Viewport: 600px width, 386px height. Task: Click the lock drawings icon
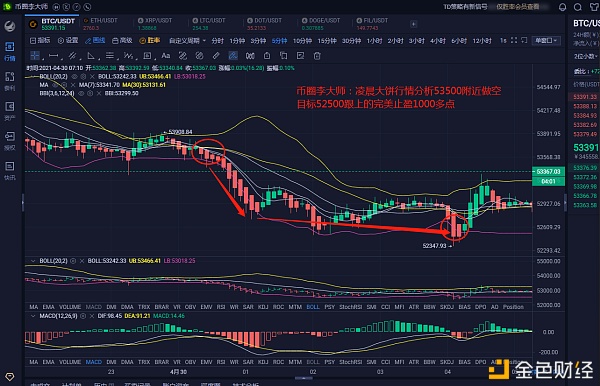point(267,56)
